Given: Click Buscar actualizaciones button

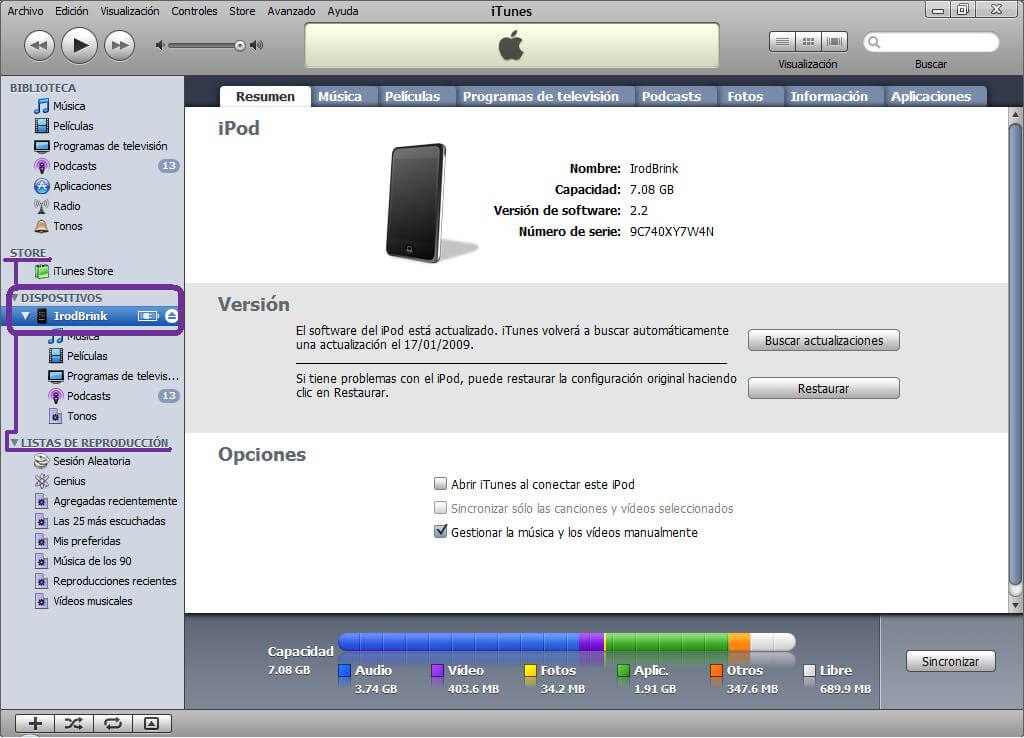Looking at the screenshot, I should click(x=824, y=341).
